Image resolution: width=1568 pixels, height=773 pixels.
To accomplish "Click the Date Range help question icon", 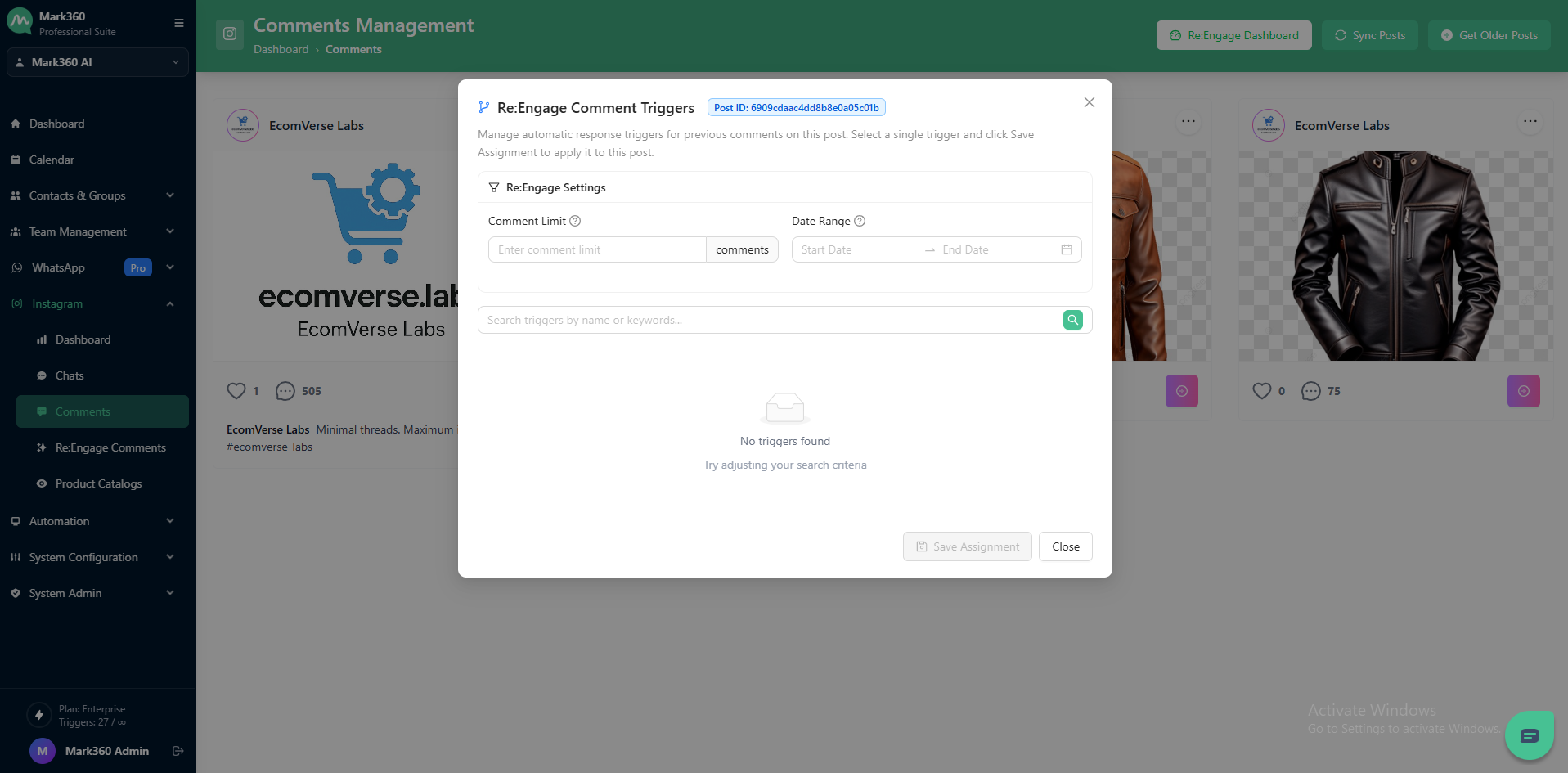I will [860, 221].
